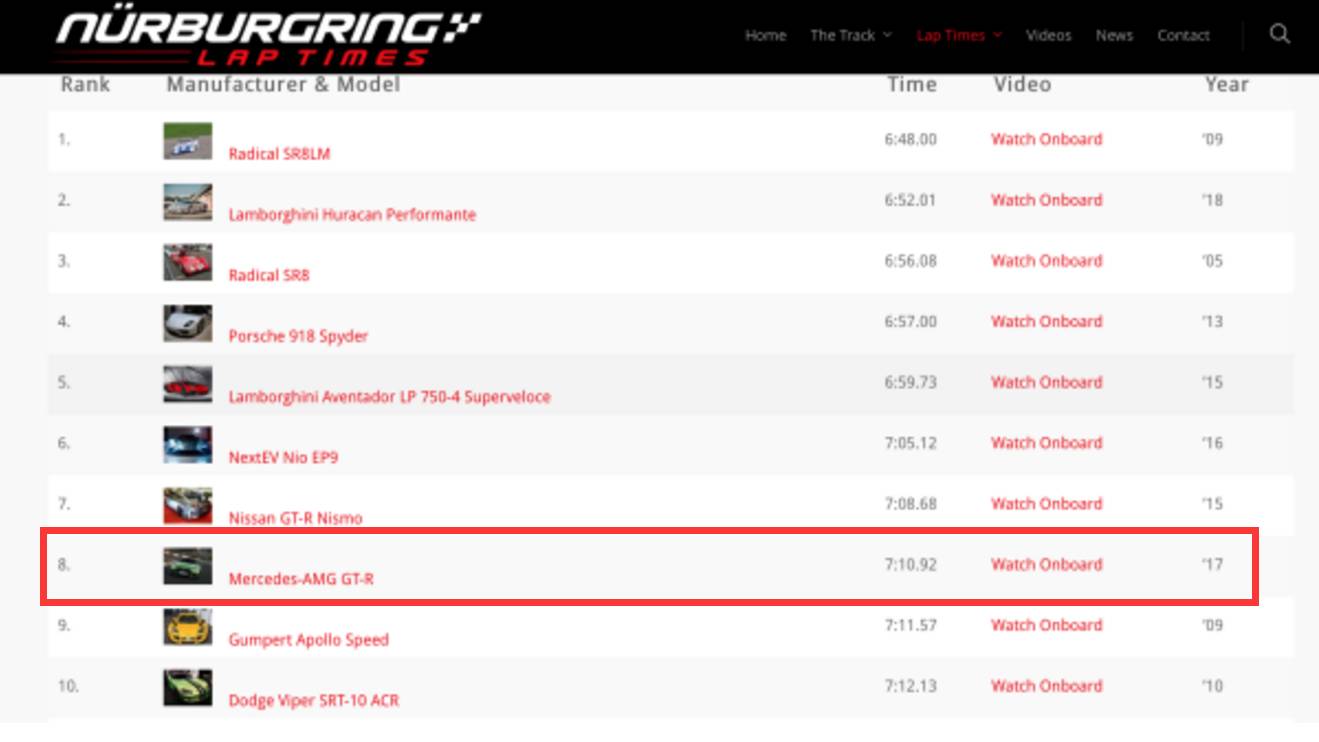
Task: Expand The Track dropdown menu
Action: 850,35
